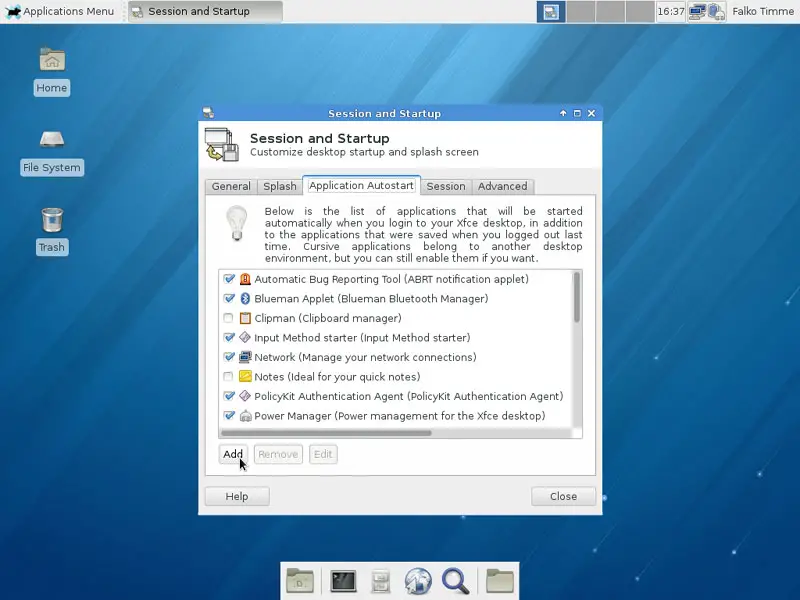
Task: Switch to the Splash tab
Action: pyautogui.click(x=280, y=186)
